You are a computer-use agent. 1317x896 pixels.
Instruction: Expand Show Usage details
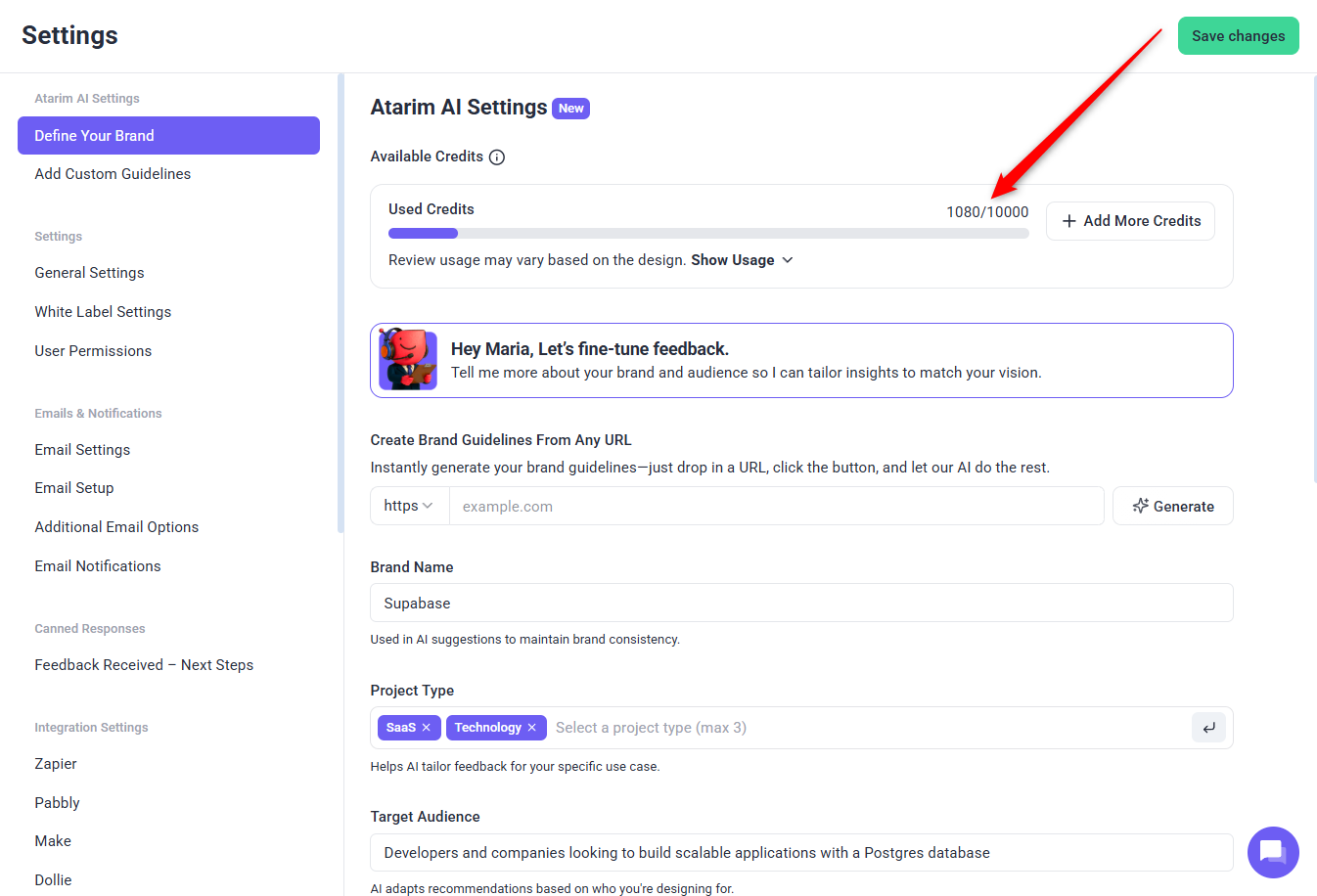[742, 260]
